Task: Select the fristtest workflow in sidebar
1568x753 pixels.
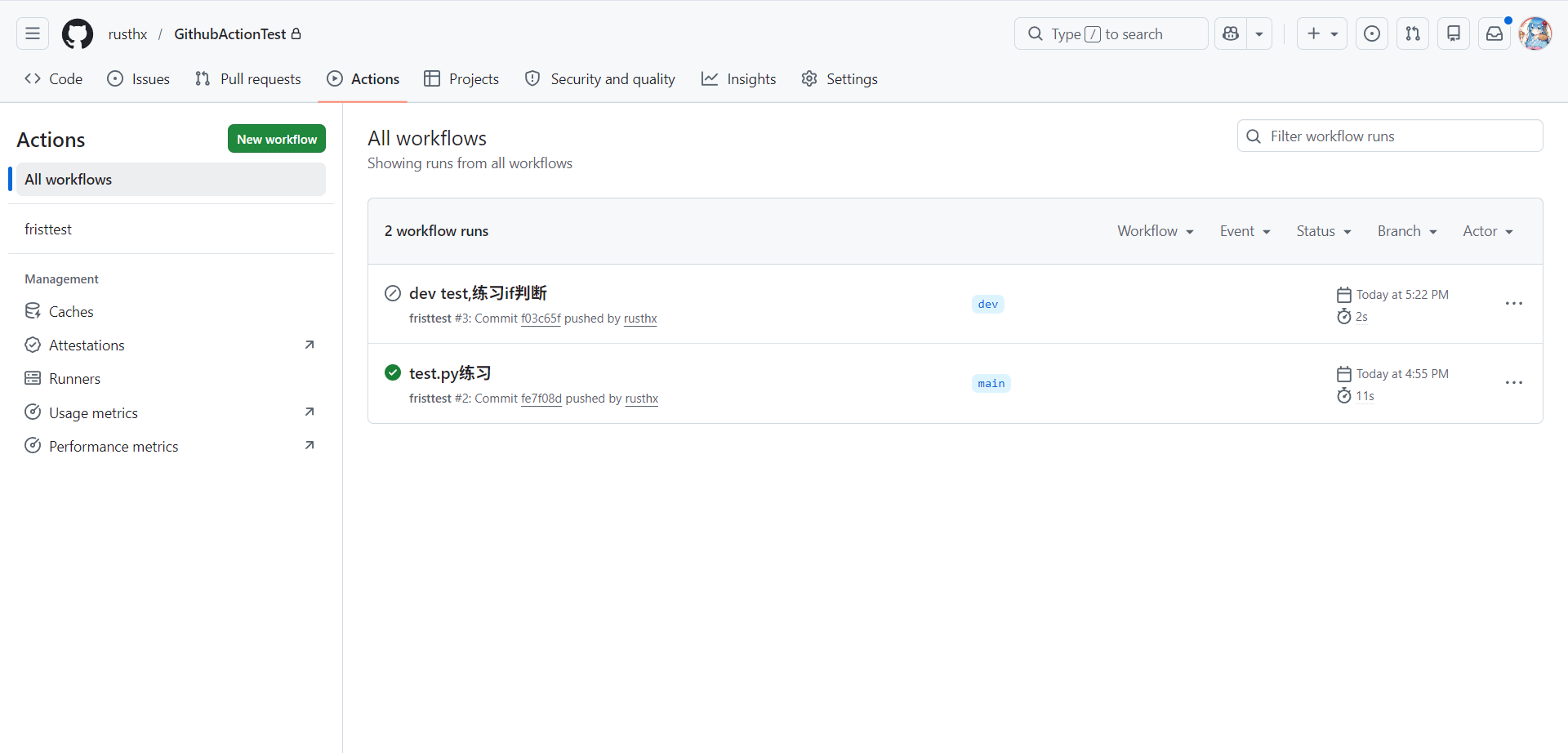Action: coord(48,229)
